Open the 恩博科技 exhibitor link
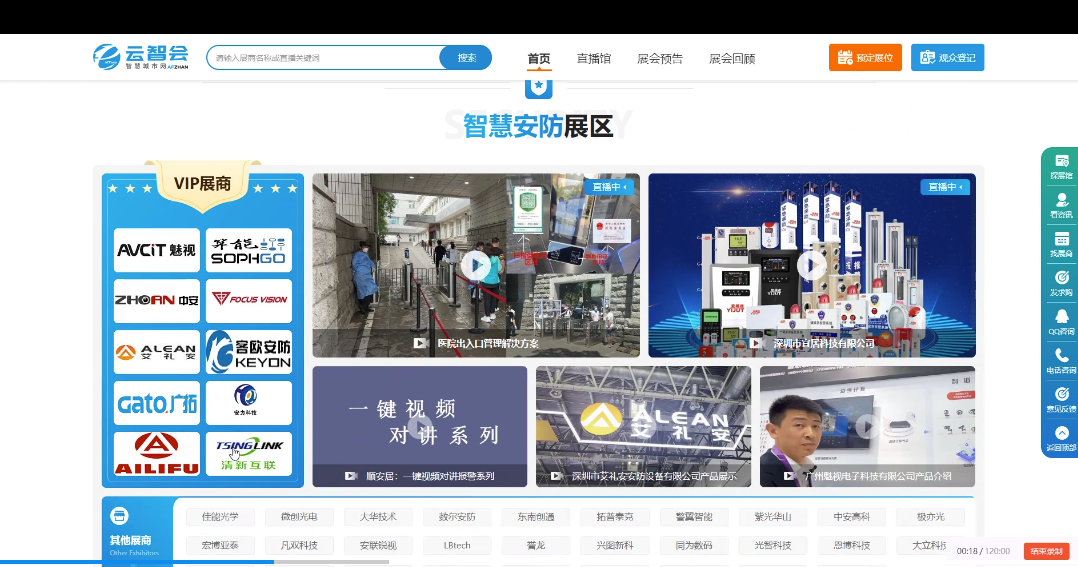1078x567 pixels. click(851, 546)
